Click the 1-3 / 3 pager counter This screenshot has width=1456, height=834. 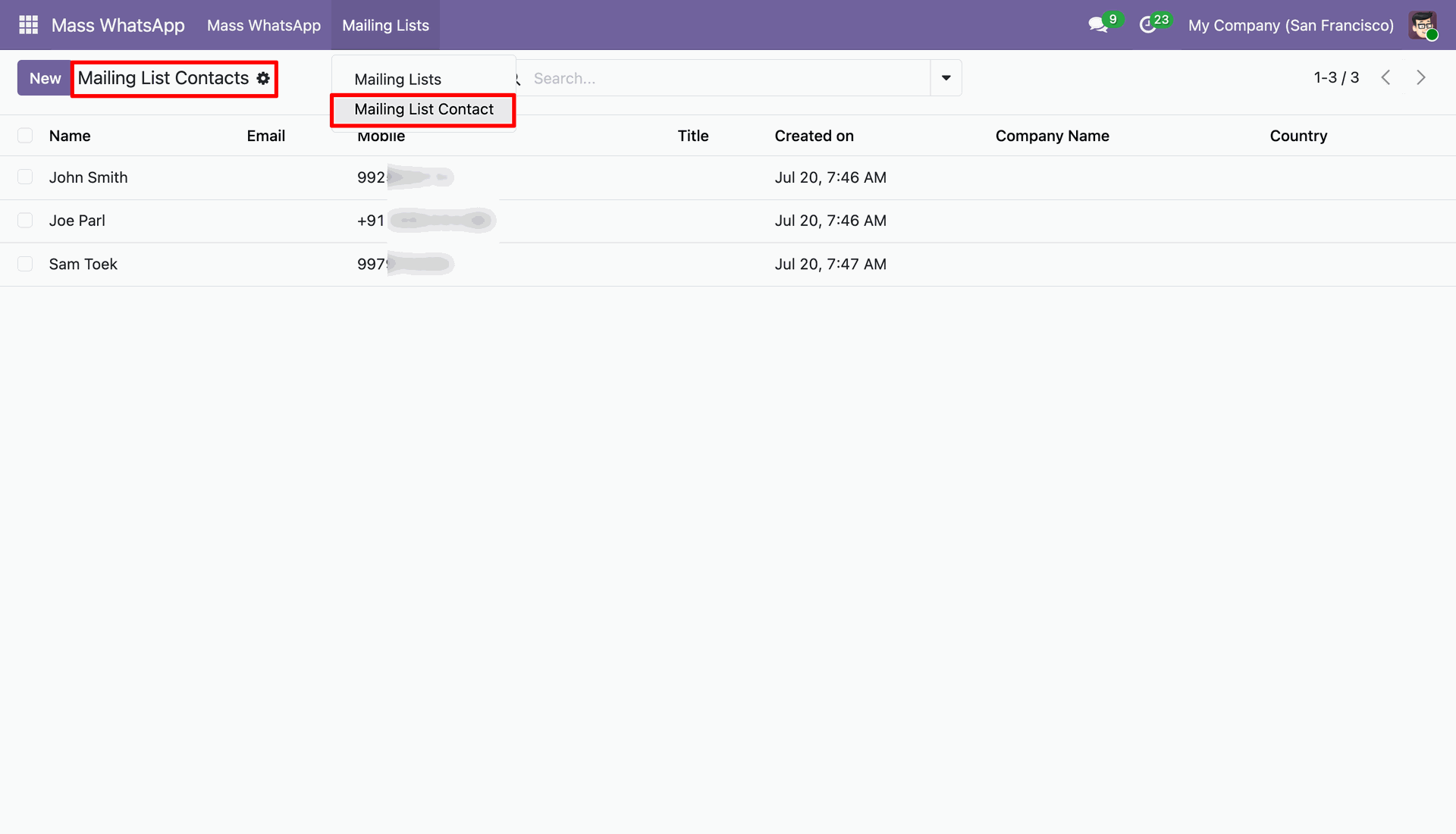(x=1336, y=77)
